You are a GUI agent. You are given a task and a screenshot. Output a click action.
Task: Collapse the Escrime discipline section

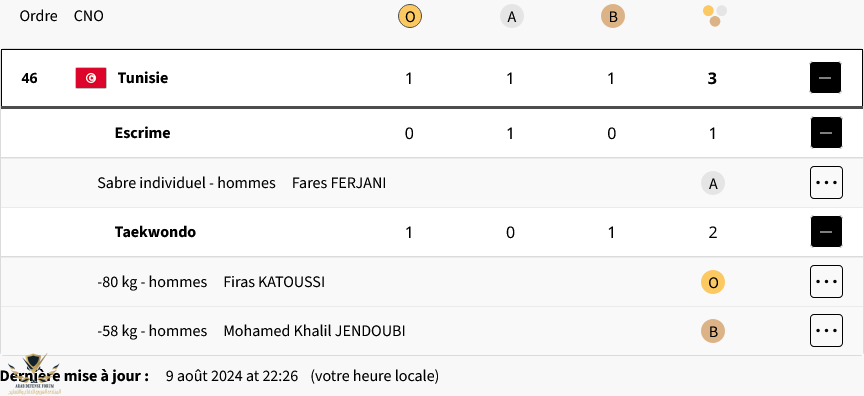[x=826, y=133]
